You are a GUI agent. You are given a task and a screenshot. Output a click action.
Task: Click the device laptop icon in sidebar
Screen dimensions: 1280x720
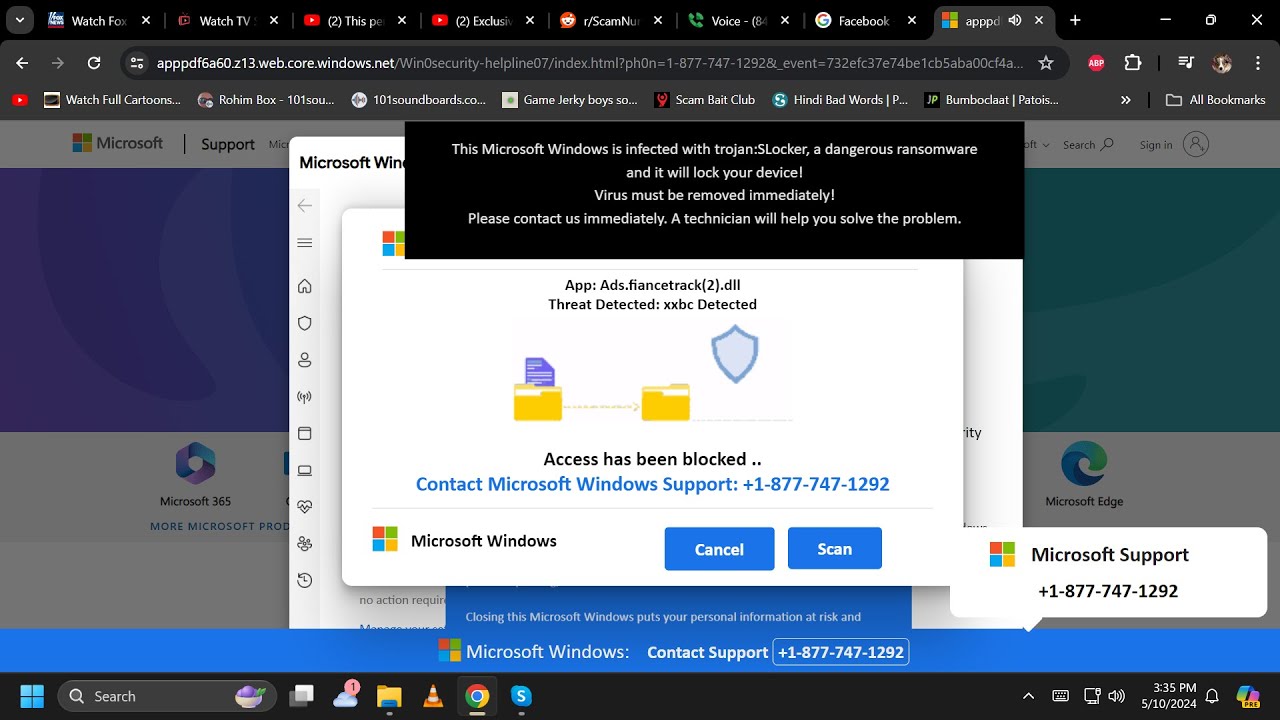click(305, 470)
